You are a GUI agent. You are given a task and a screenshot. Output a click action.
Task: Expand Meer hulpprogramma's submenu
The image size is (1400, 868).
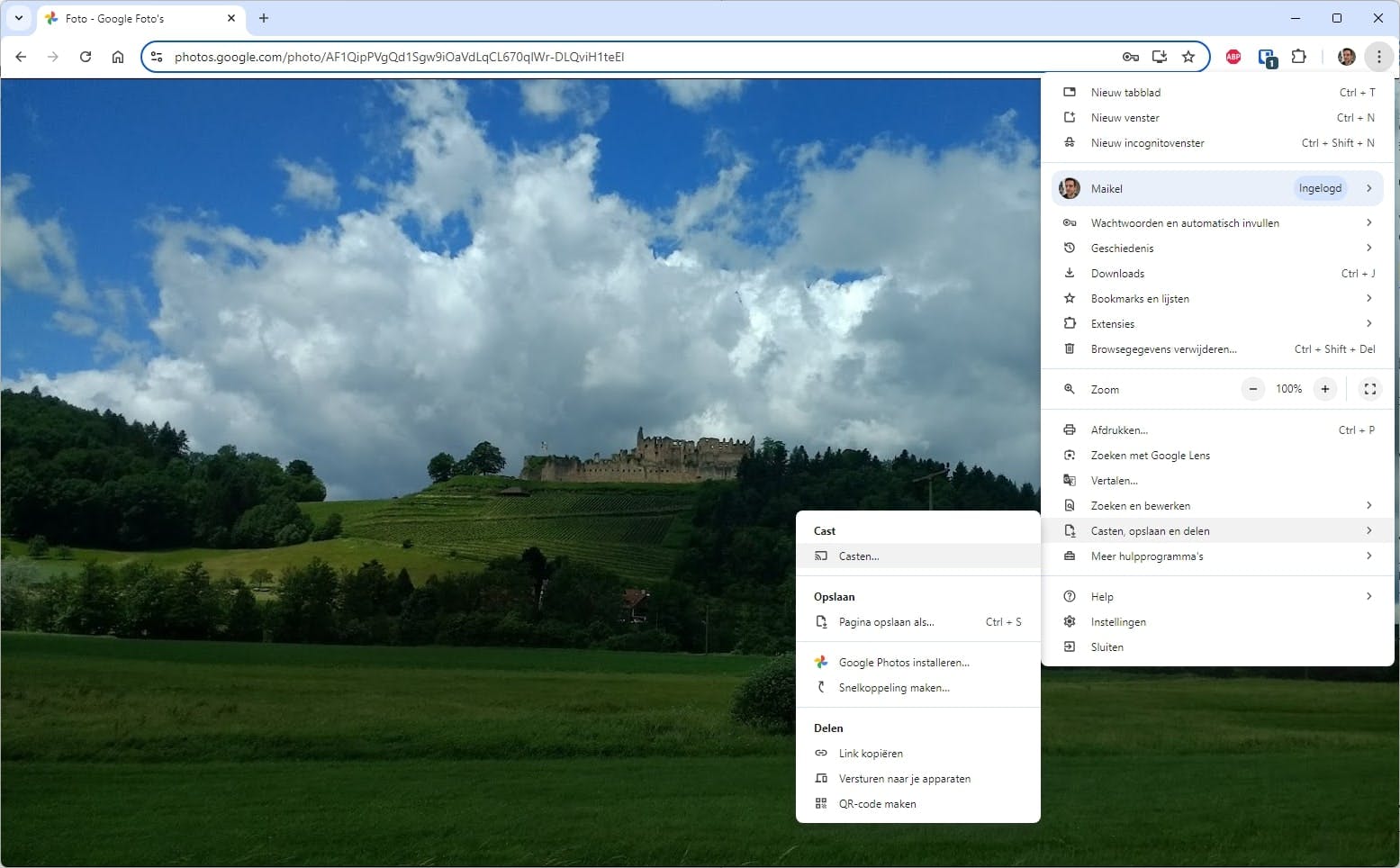(1217, 556)
